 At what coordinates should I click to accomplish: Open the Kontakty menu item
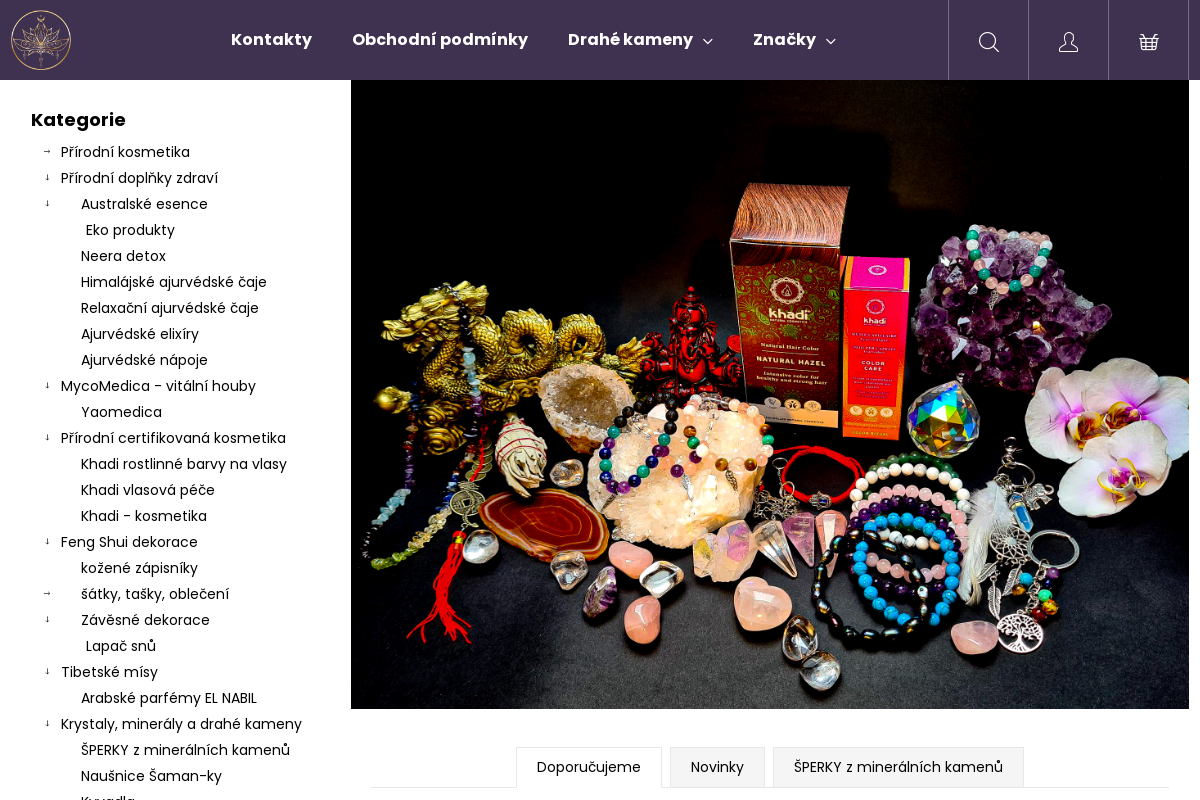[271, 40]
